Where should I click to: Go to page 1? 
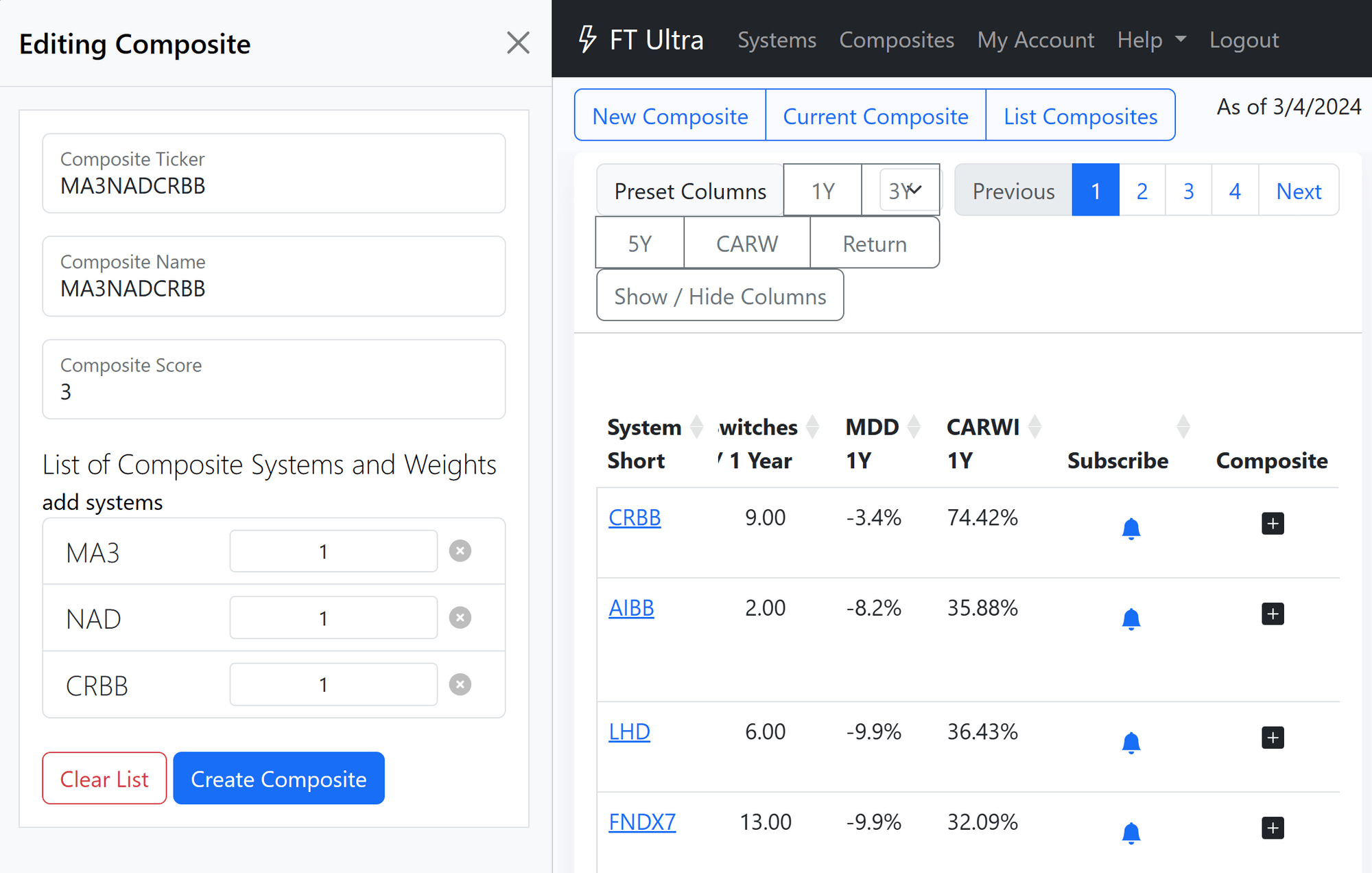(x=1096, y=190)
